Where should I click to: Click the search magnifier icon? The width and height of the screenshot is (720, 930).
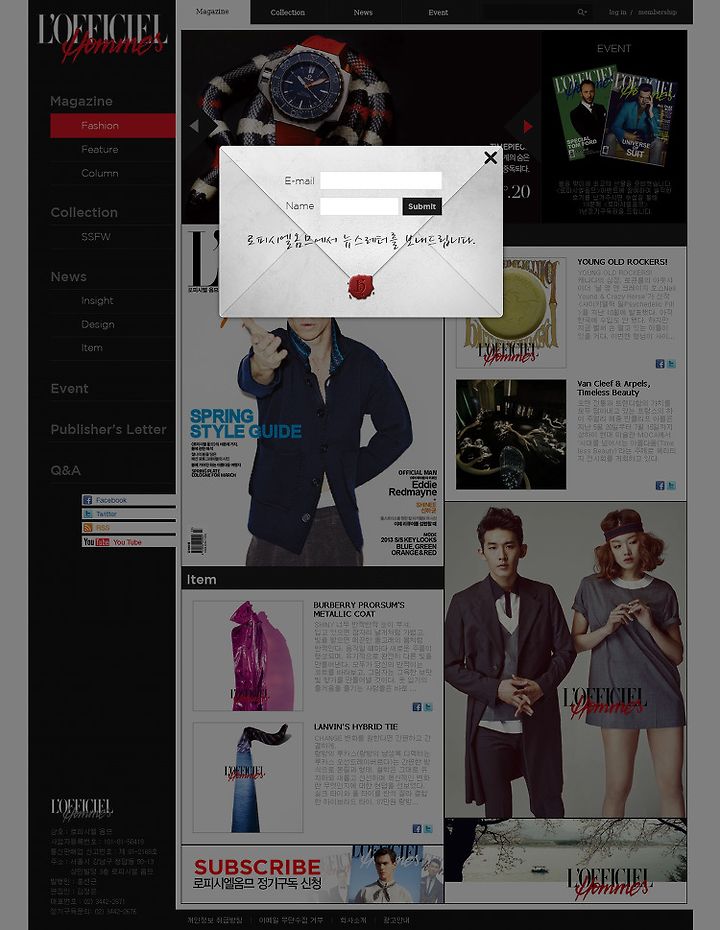(x=582, y=12)
